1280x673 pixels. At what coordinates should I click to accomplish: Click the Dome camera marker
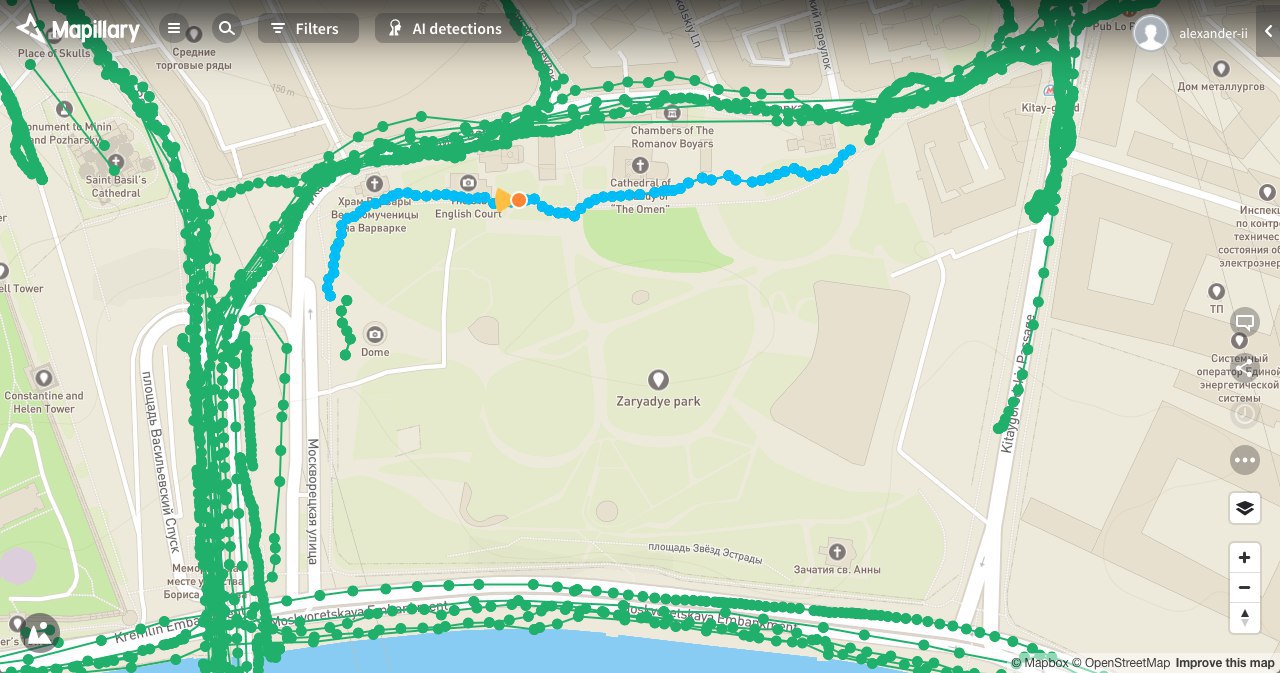point(375,334)
